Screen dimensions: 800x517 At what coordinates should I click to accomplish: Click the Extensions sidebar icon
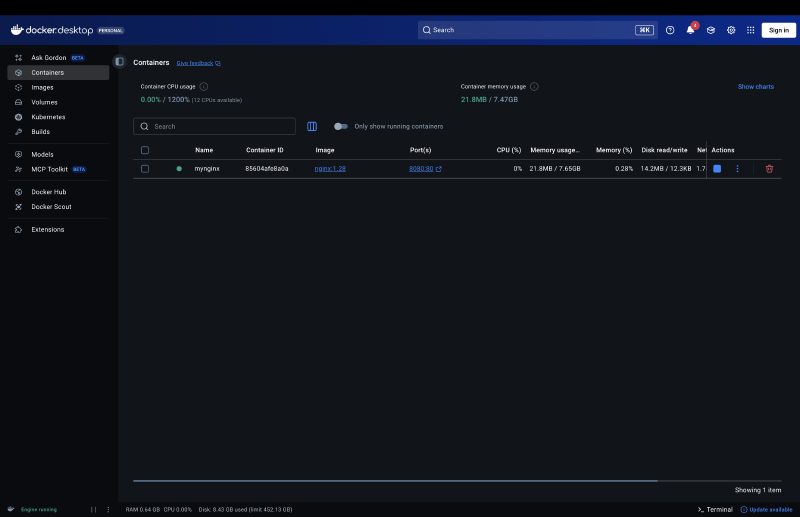[x=18, y=230]
